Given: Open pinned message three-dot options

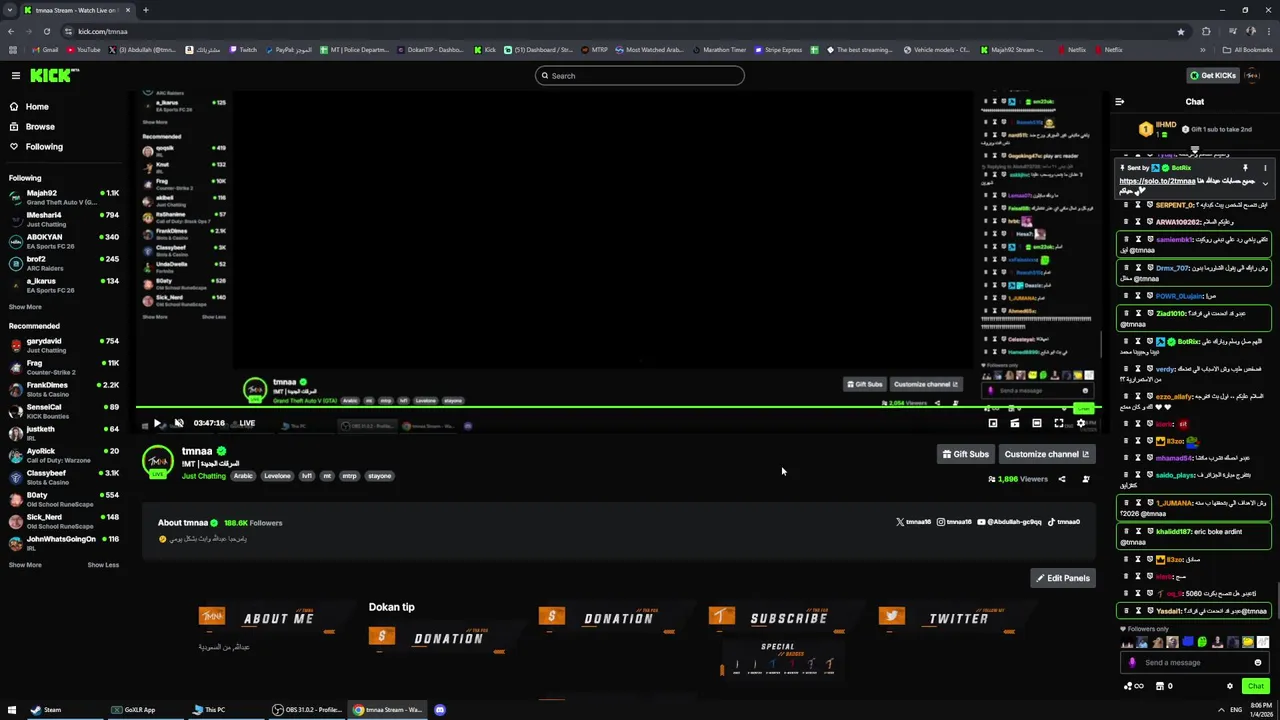Looking at the screenshot, I should 1265,168.
